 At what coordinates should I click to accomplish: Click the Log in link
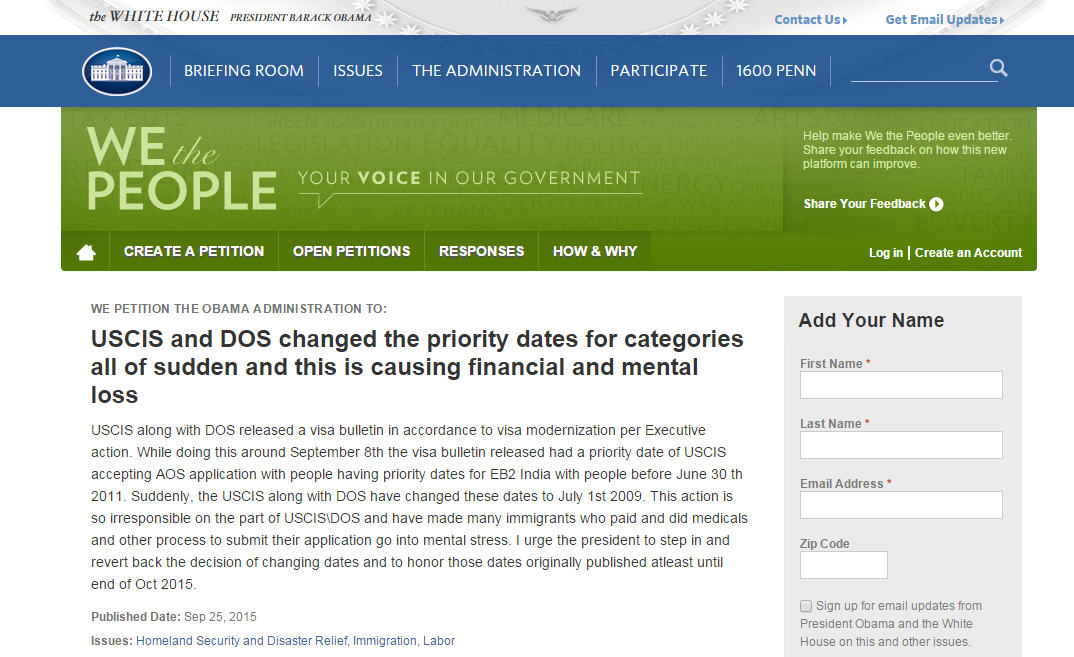pos(886,253)
